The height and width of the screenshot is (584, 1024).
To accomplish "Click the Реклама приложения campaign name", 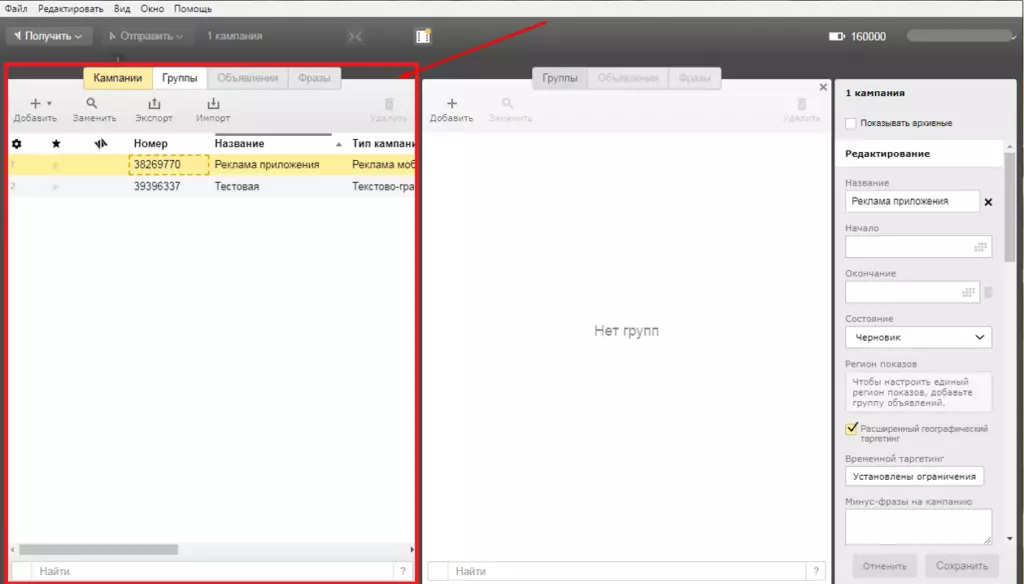I will coord(267,165).
